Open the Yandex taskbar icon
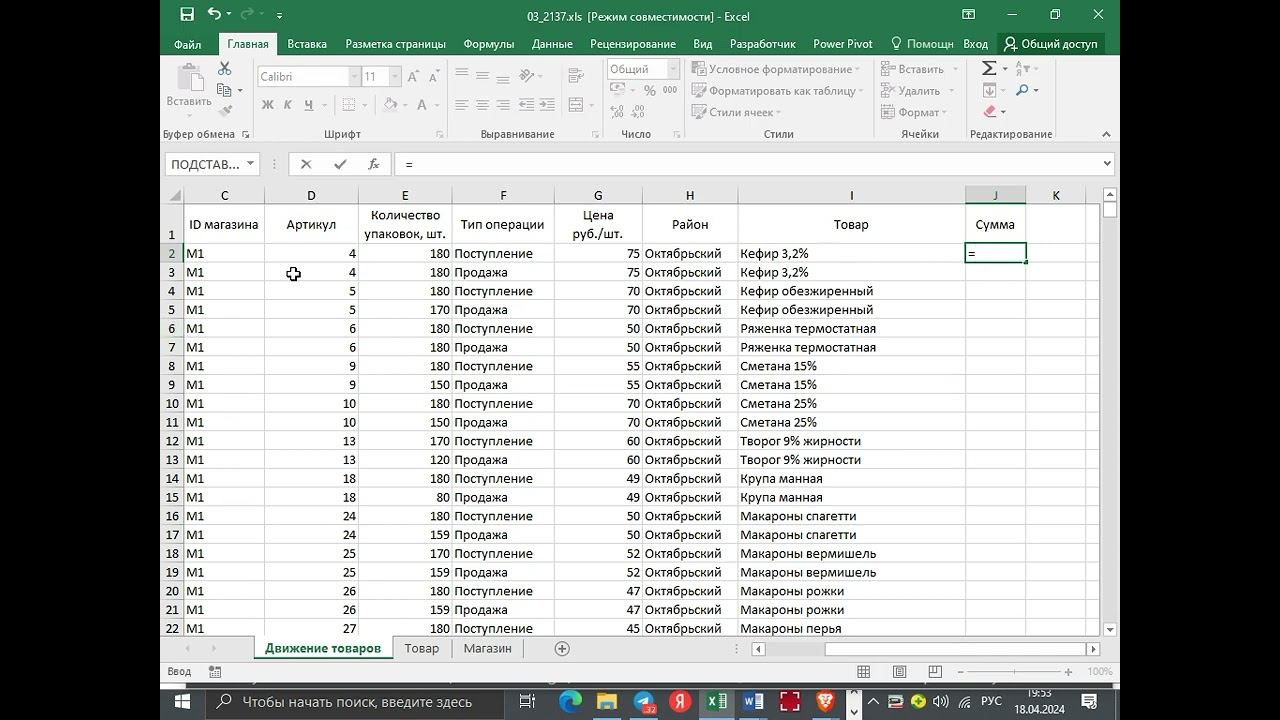1280x720 pixels. (x=680, y=702)
